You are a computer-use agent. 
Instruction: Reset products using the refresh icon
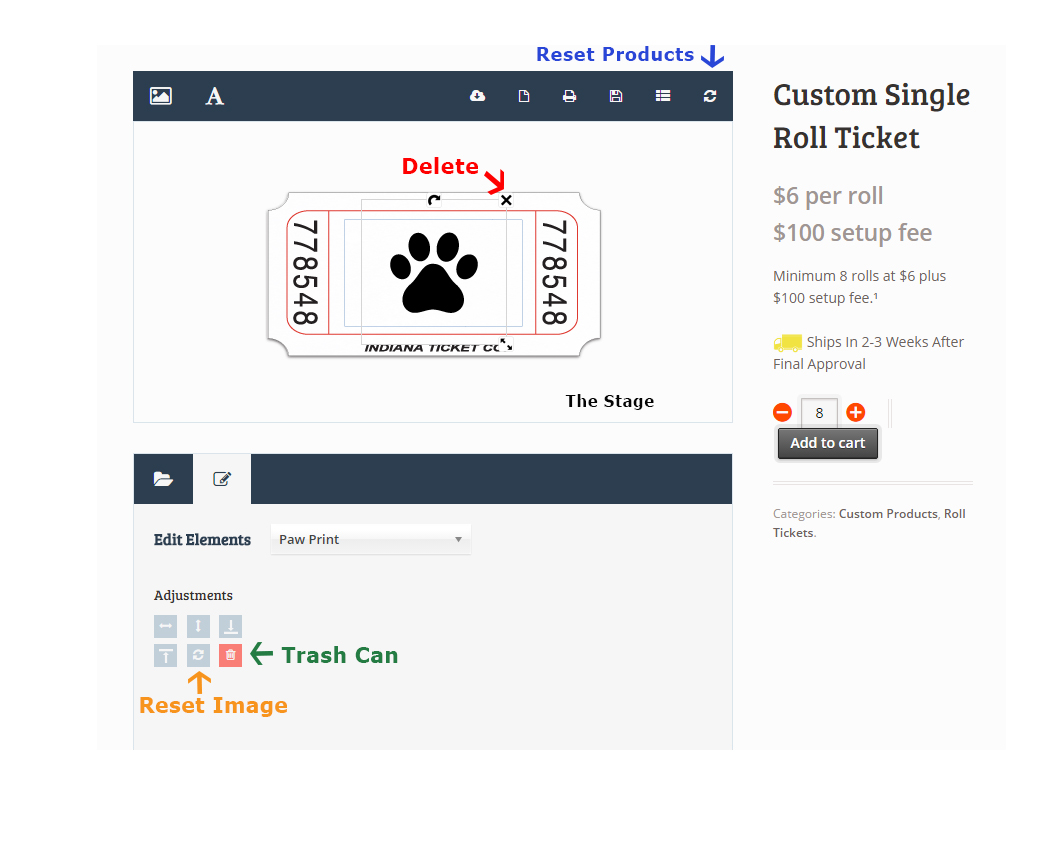710,96
